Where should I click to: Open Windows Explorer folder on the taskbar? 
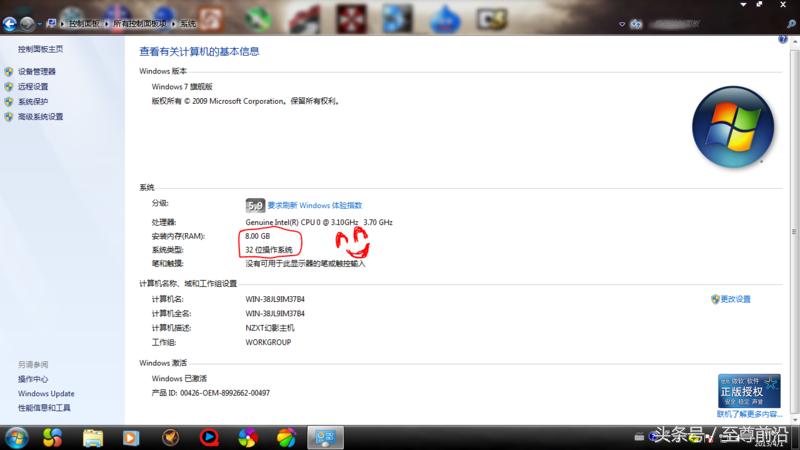pyautogui.click(x=93, y=438)
